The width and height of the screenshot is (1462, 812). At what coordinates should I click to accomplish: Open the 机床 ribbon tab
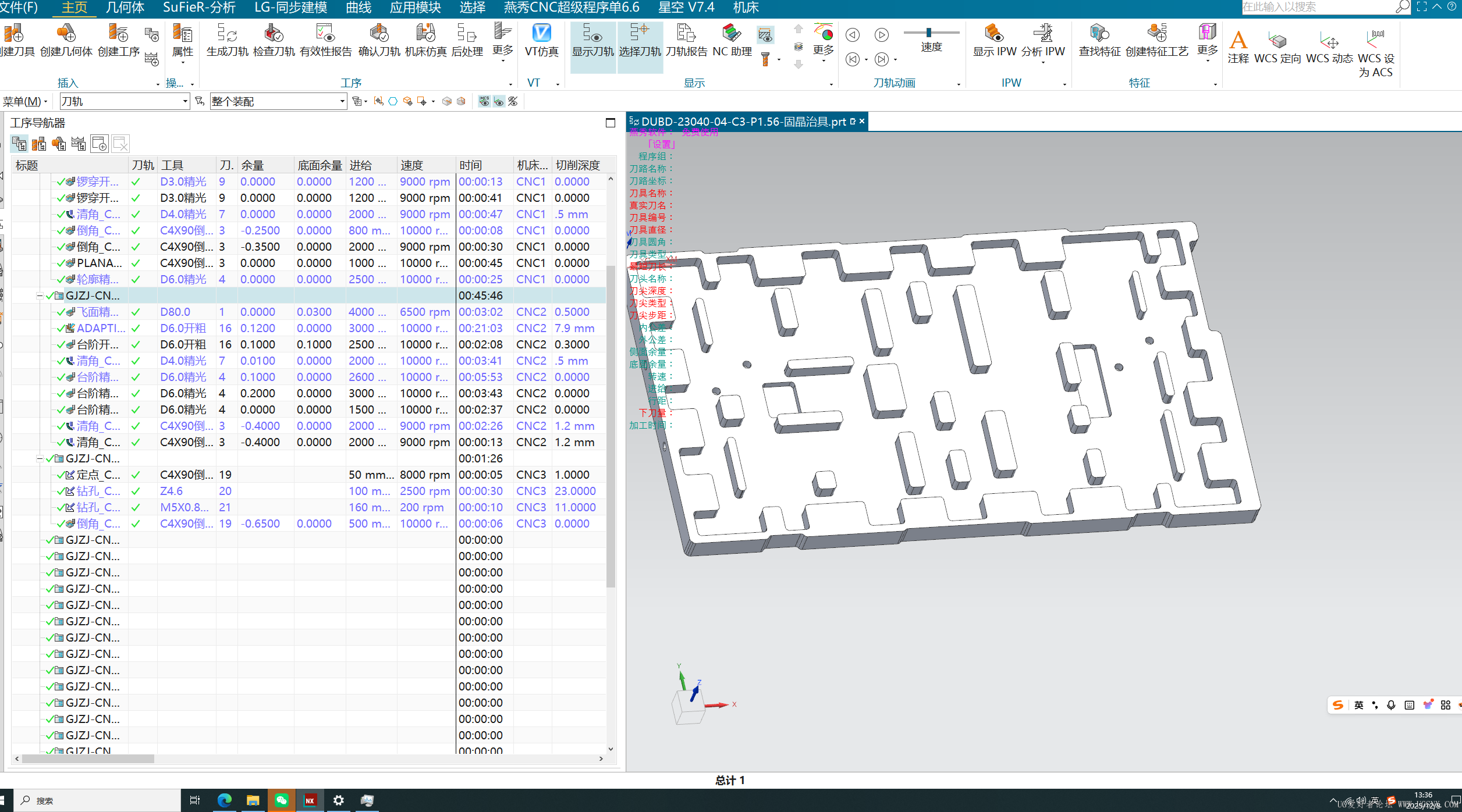pyautogui.click(x=746, y=8)
